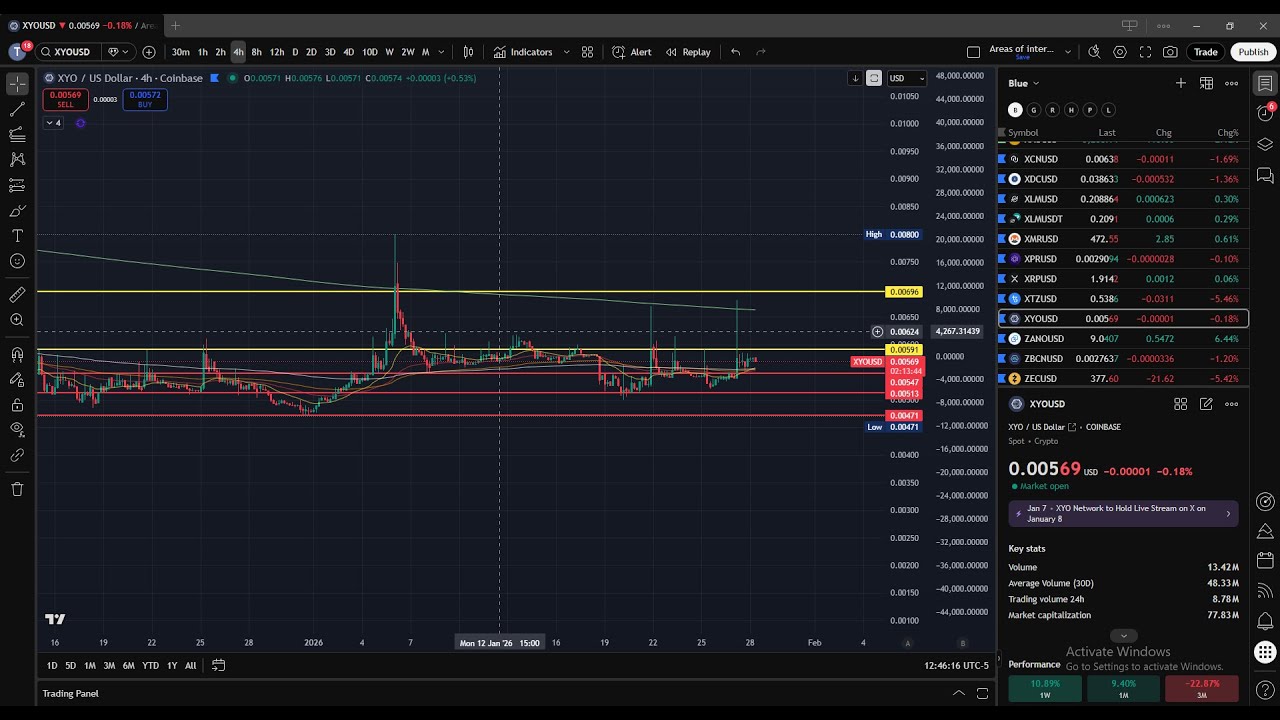Expand the key stats chevron
This screenshot has height=720, width=1280.
pyautogui.click(x=1123, y=635)
